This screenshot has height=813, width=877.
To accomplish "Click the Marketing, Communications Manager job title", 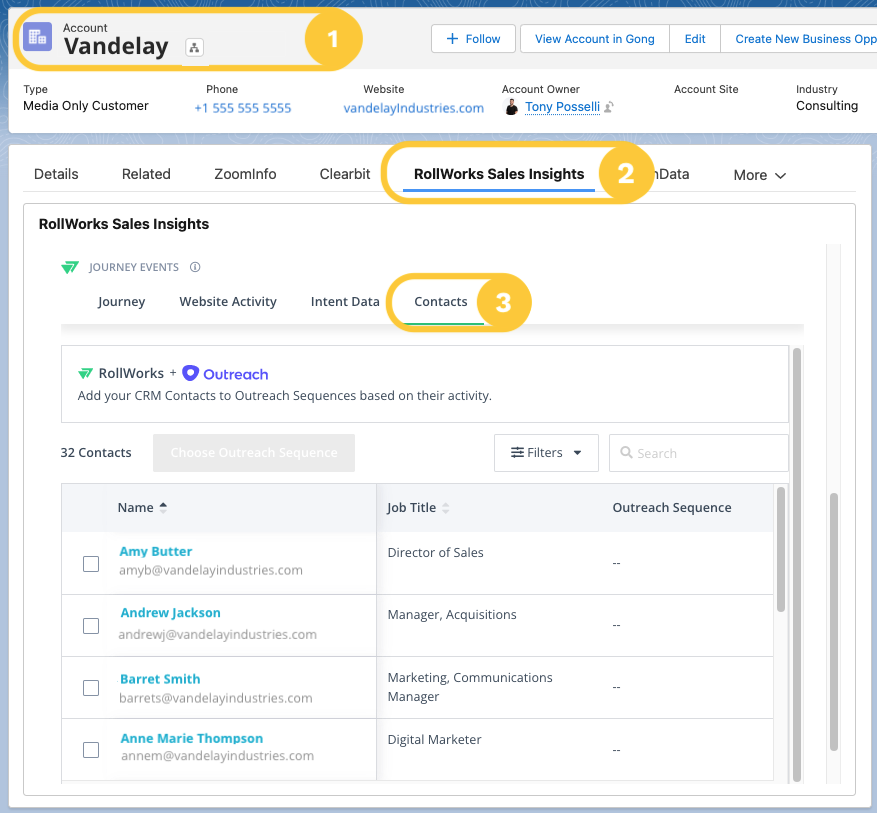I will coord(470,687).
